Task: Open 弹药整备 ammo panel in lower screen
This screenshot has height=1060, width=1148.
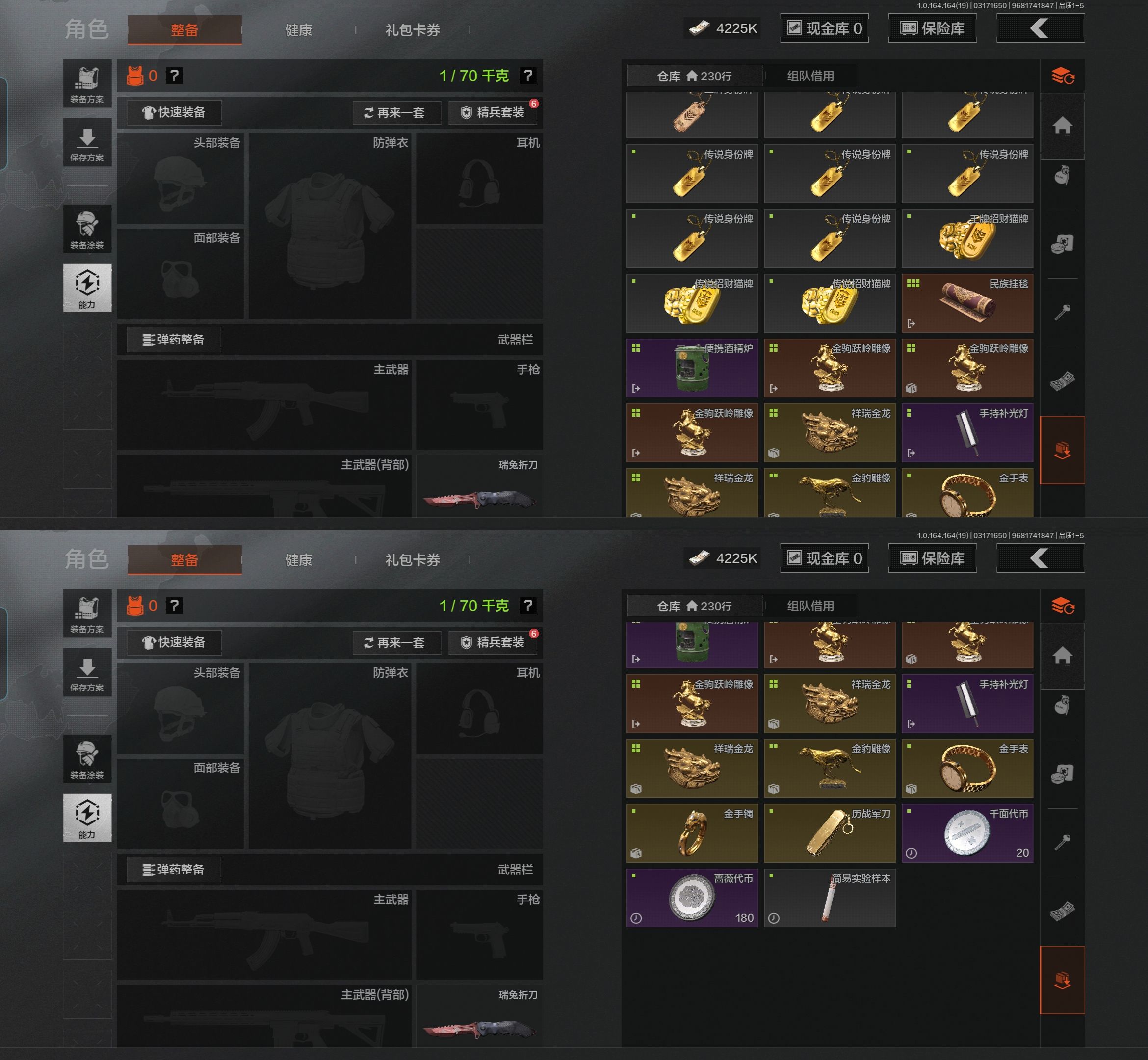Action: click(x=173, y=870)
